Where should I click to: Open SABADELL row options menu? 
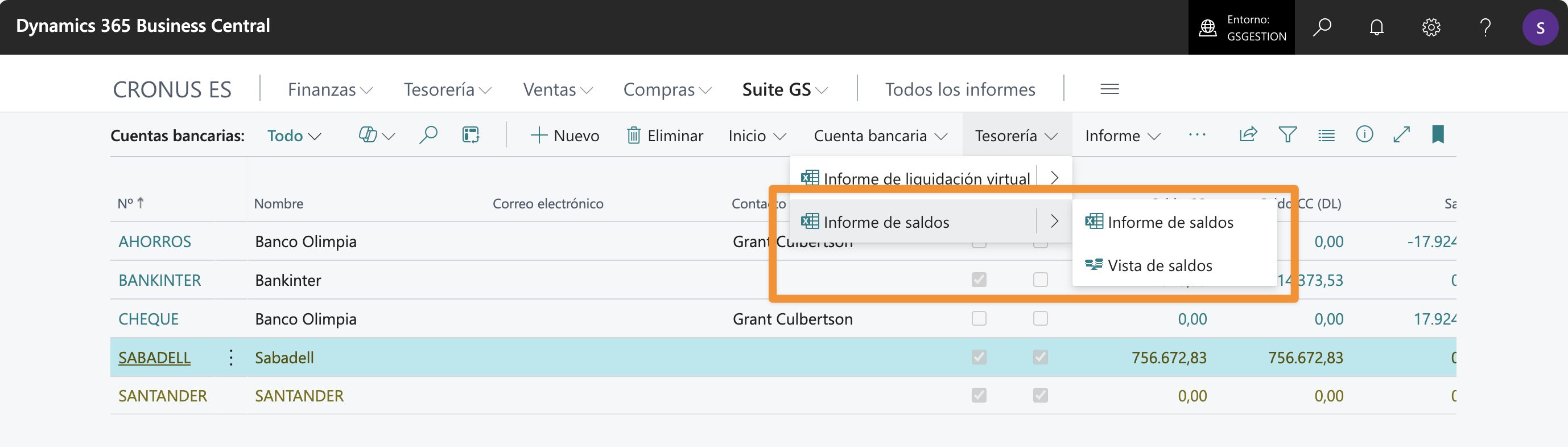[x=230, y=358]
